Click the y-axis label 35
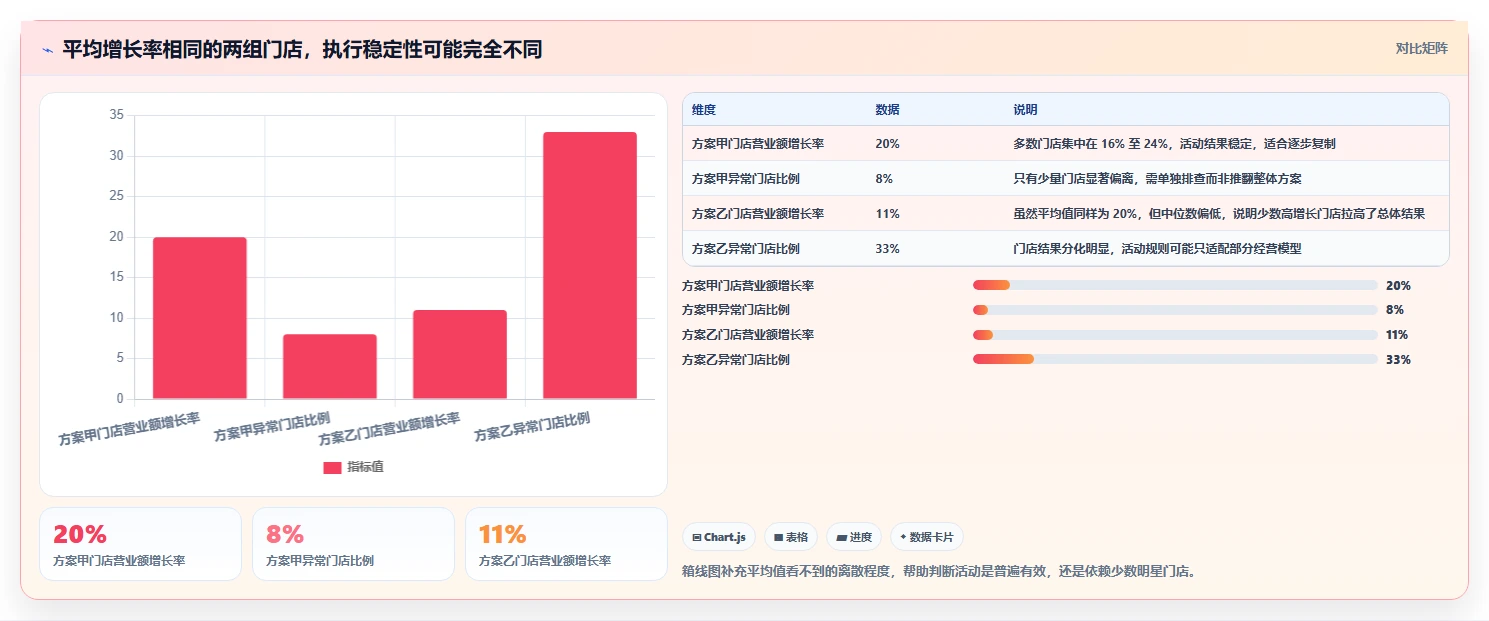The image size is (1489, 621). click(116, 115)
